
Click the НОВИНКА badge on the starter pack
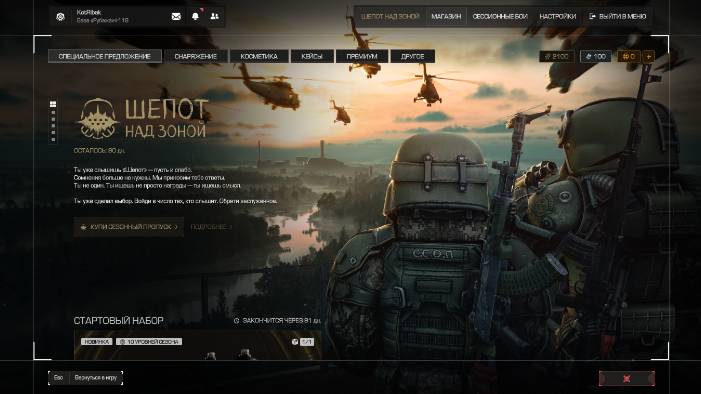click(x=97, y=342)
